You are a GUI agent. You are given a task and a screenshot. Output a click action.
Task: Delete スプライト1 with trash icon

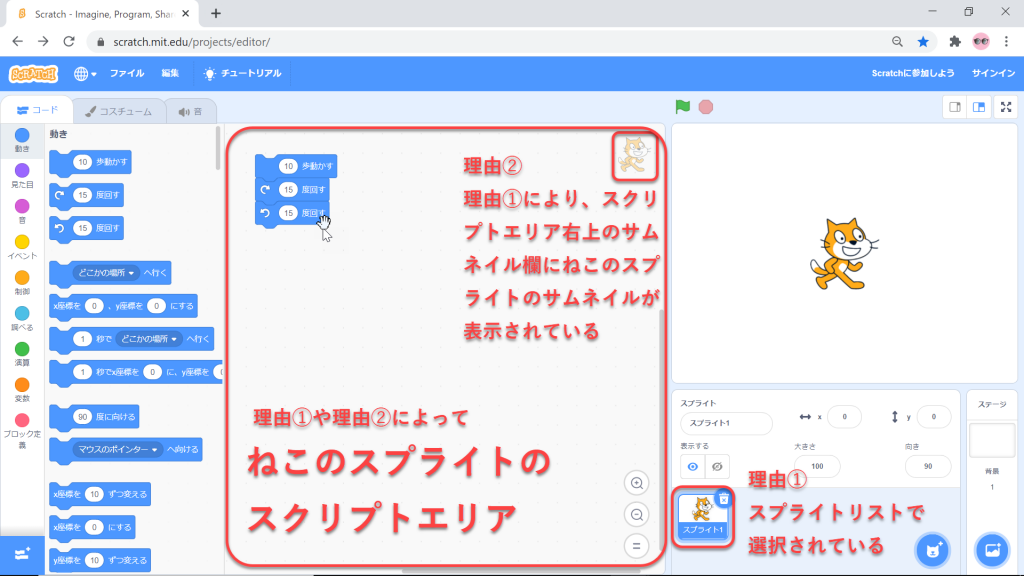[724, 499]
